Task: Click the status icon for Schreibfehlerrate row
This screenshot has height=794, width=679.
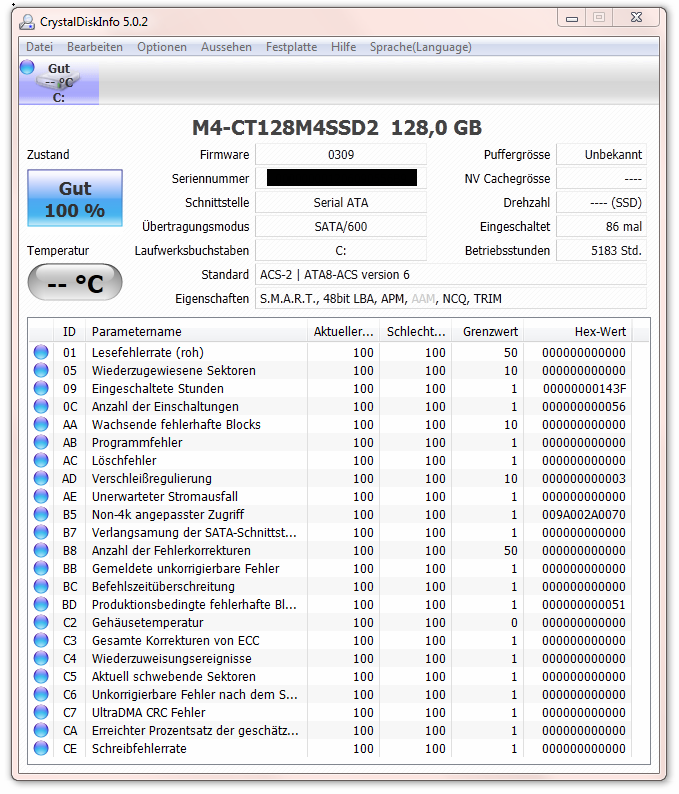Action: (41, 748)
